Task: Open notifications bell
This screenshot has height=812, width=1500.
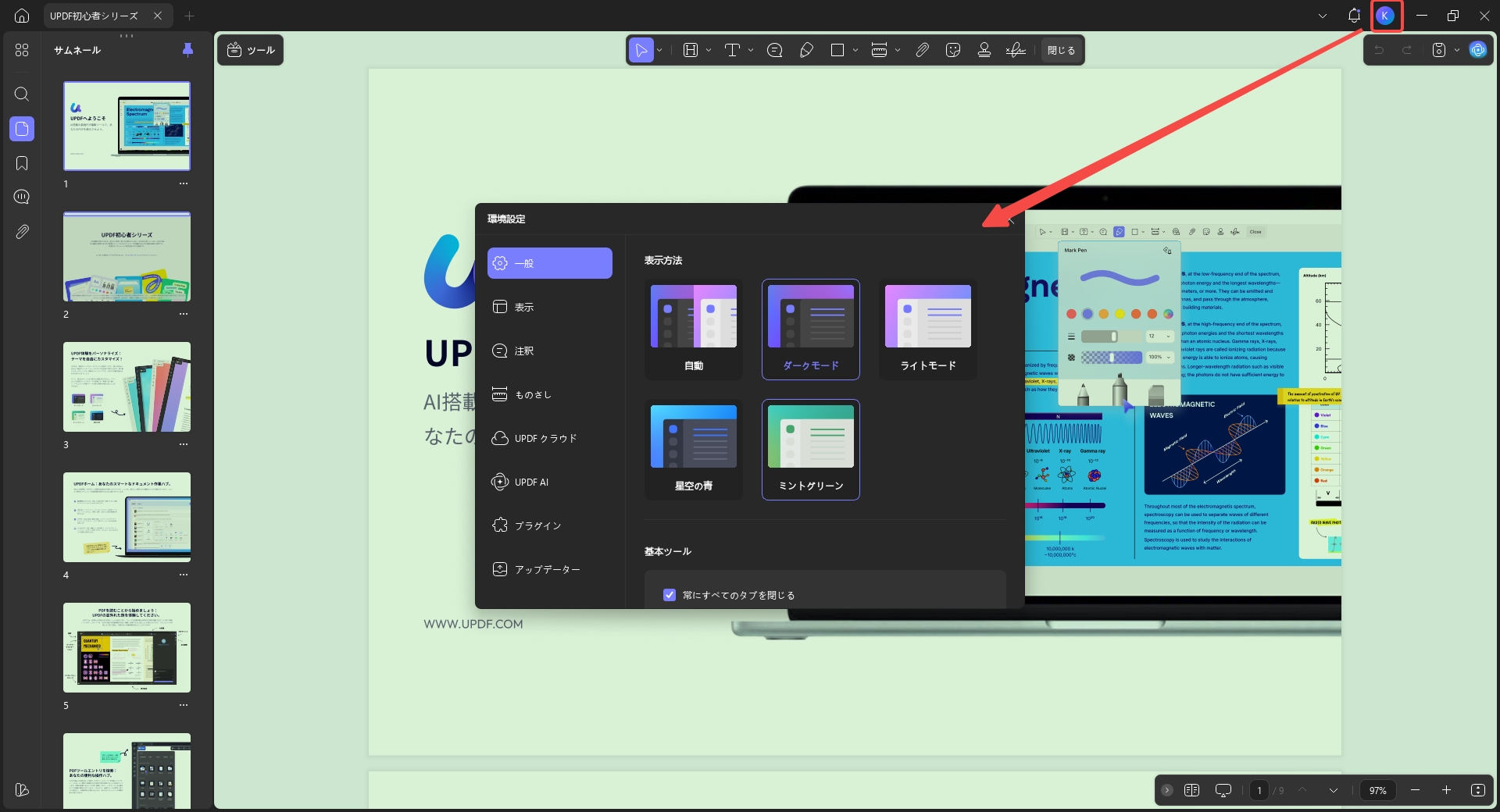Action: coord(1354,16)
